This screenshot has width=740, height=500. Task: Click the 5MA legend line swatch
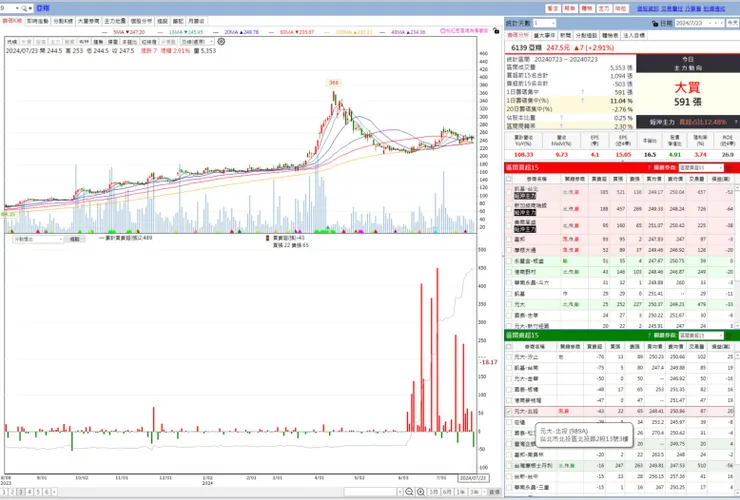tap(107, 32)
